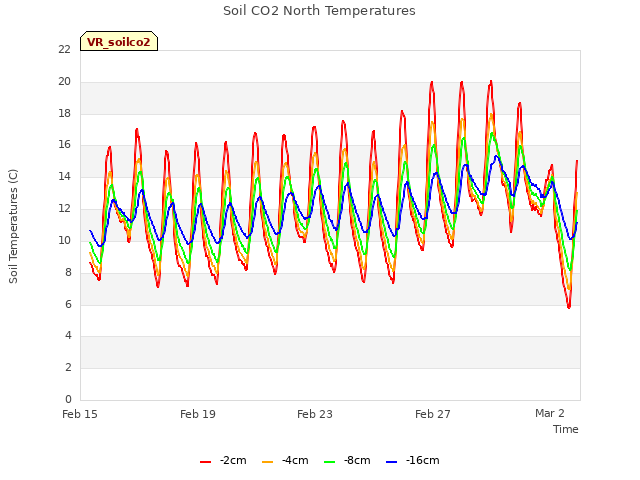Click the blue -16cm legend swatch
Image resolution: width=640 pixels, height=480 pixels.
click(x=392, y=462)
